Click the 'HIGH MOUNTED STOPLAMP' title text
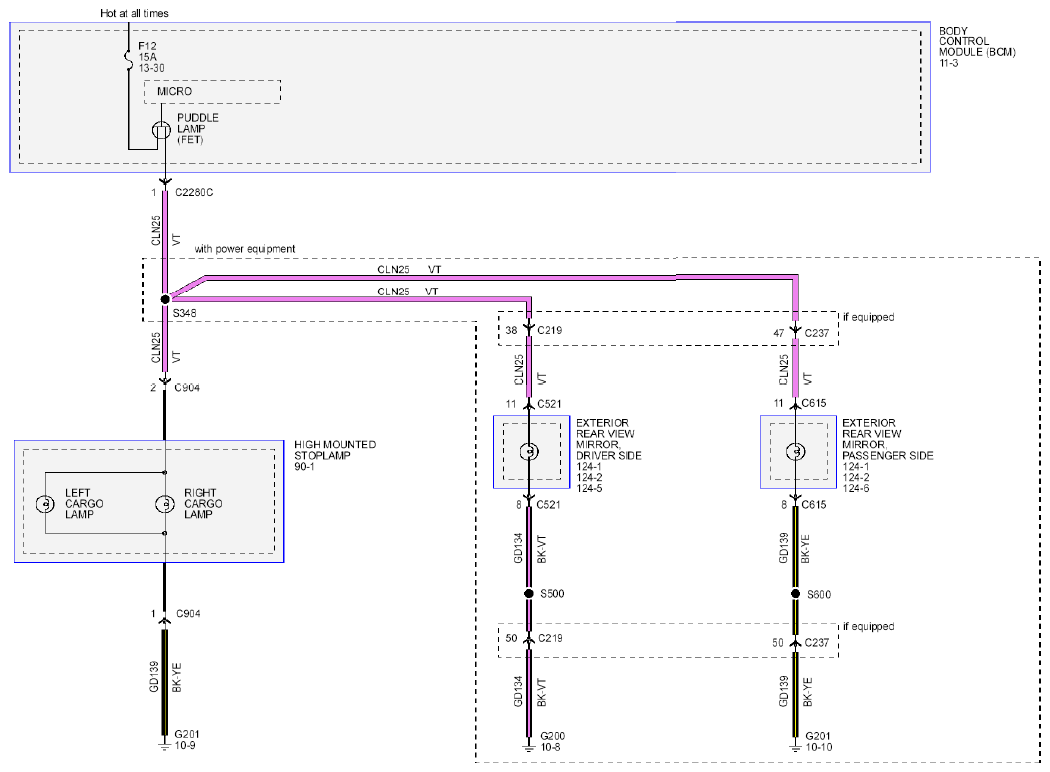 (x=335, y=450)
